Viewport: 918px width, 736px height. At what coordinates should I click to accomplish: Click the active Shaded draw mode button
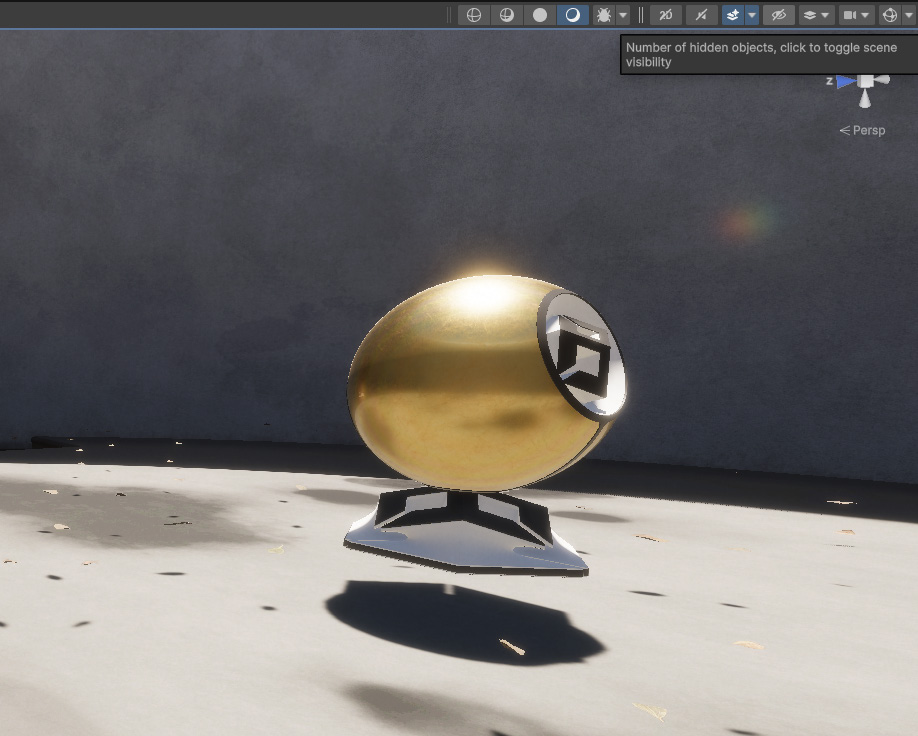pyautogui.click(x=573, y=15)
